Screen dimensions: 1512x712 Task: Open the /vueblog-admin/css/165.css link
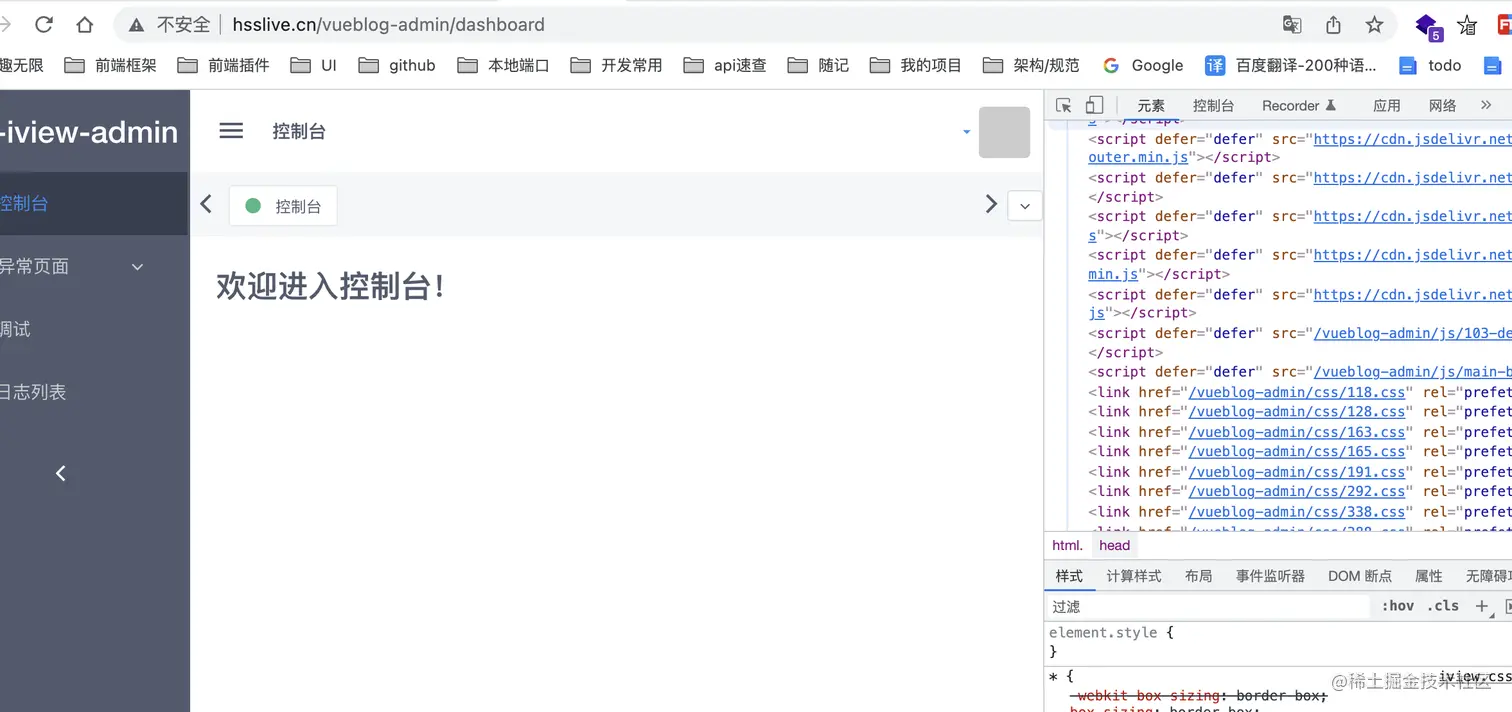(x=1297, y=452)
